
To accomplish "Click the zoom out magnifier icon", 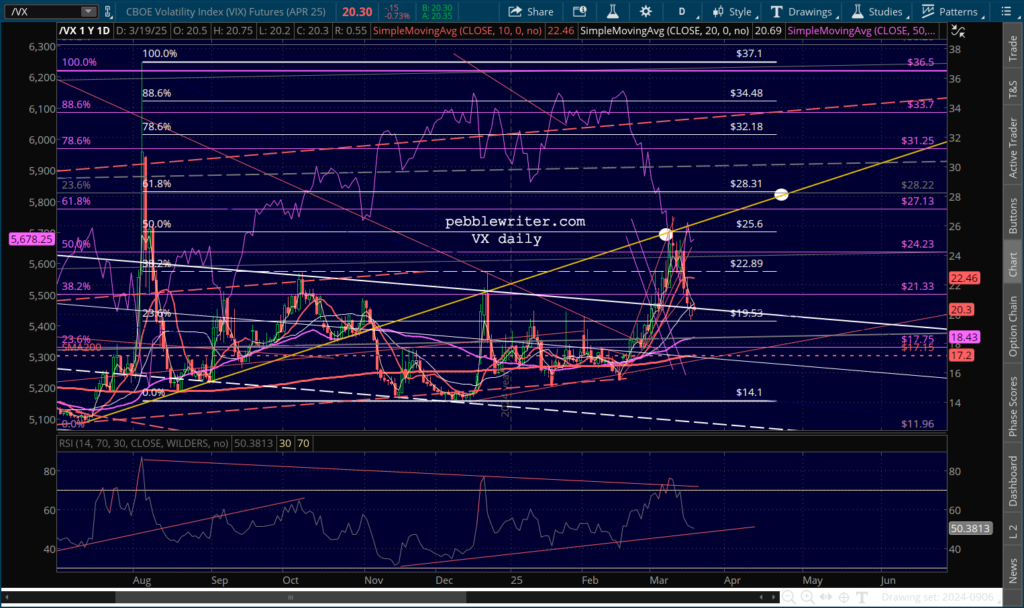I will tap(789, 597).
